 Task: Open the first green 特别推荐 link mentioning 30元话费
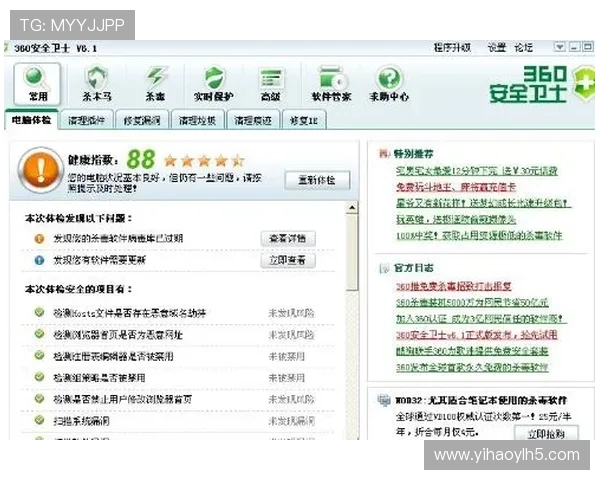click(x=477, y=171)
